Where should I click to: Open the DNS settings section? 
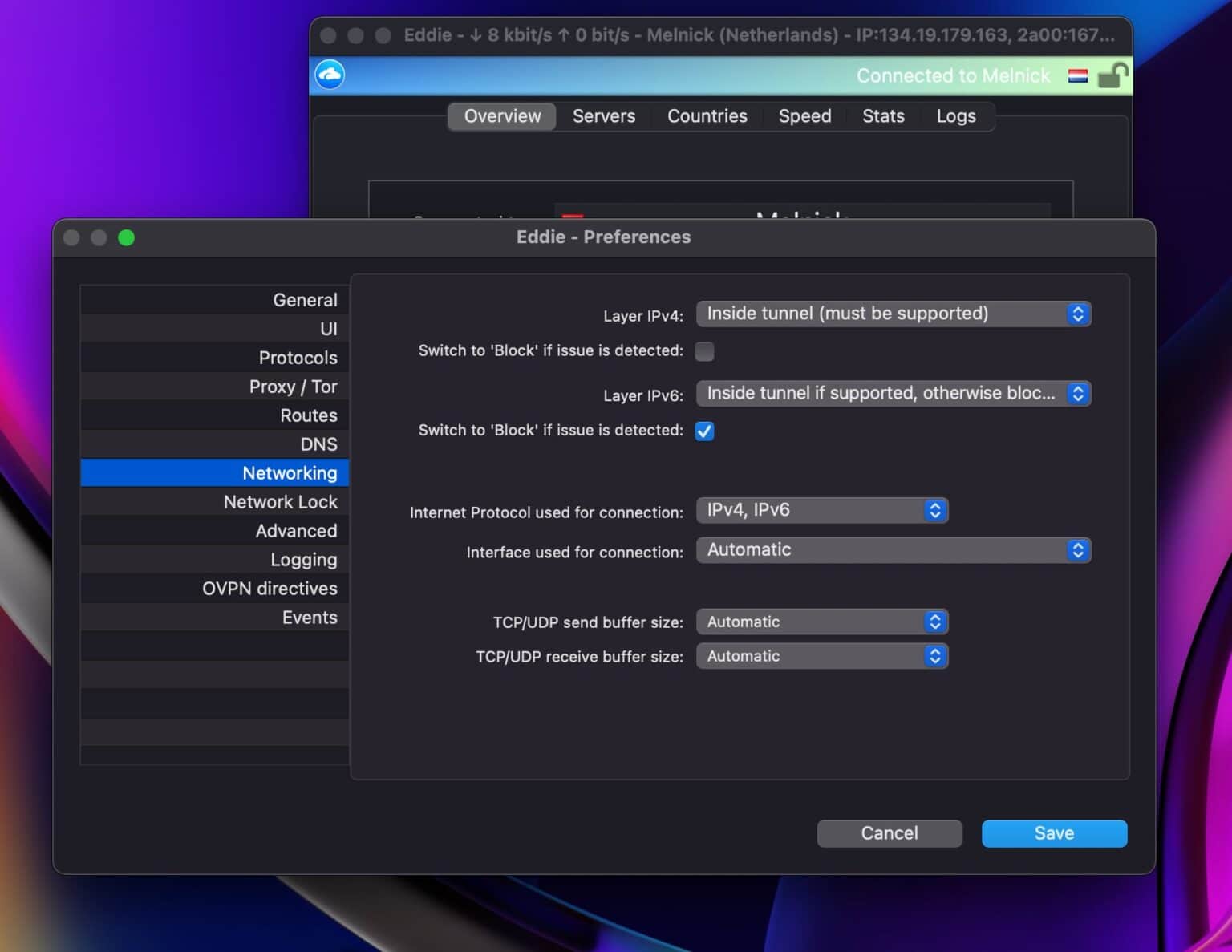[x=319, y=444]
